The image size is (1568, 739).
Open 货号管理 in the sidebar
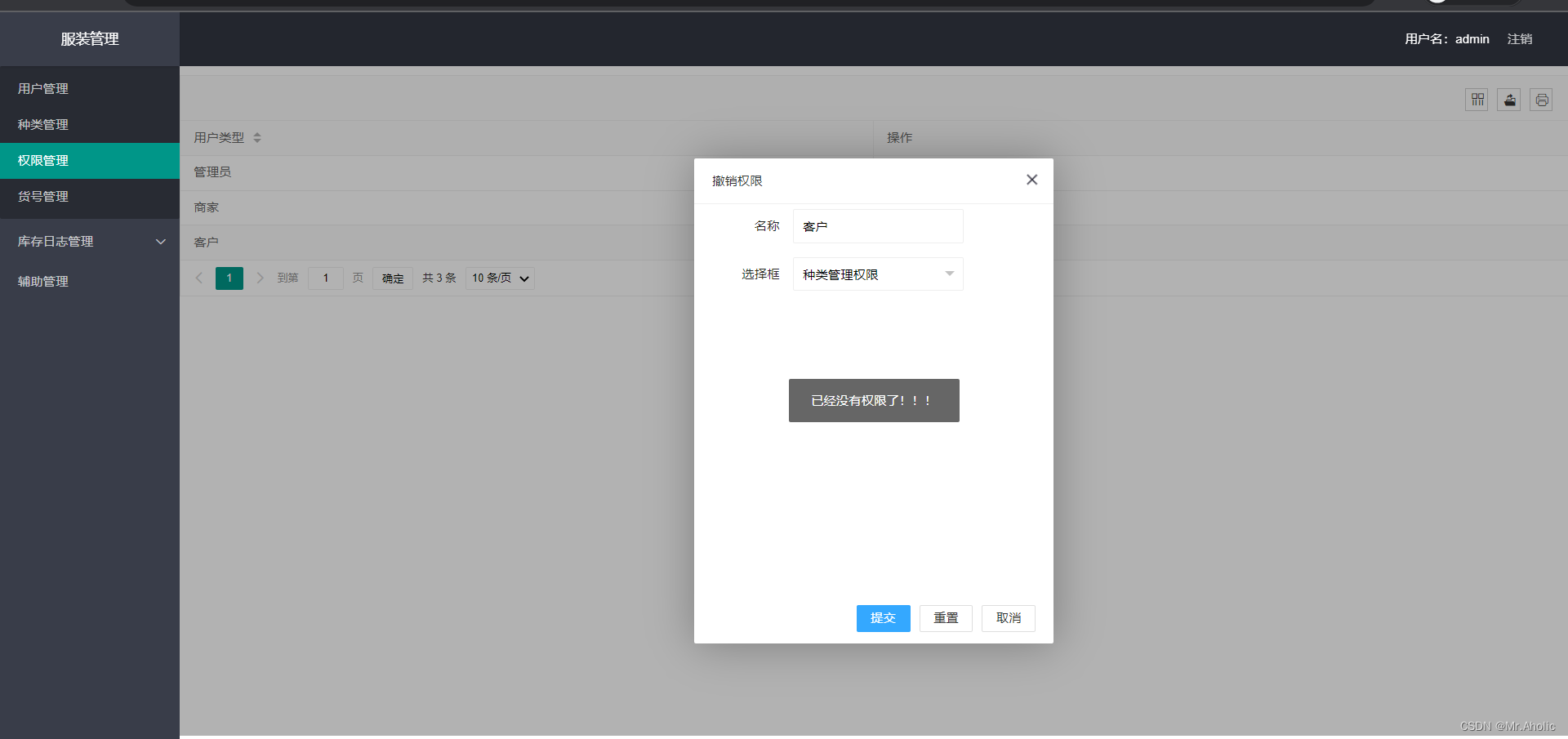90,196
